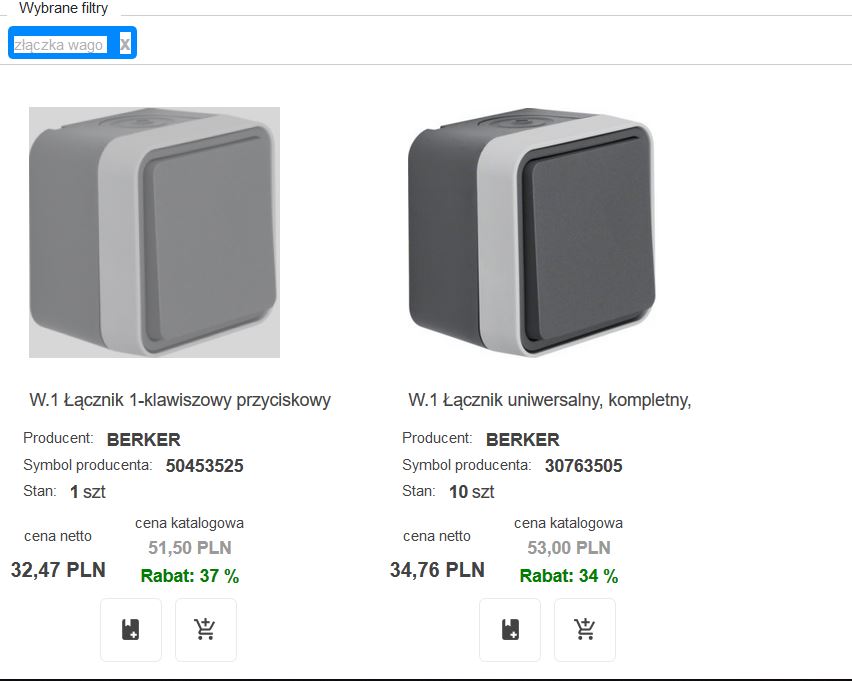Select the producer symbol 30763505
This screenshot has width=852, height=681.
[584, 465]
